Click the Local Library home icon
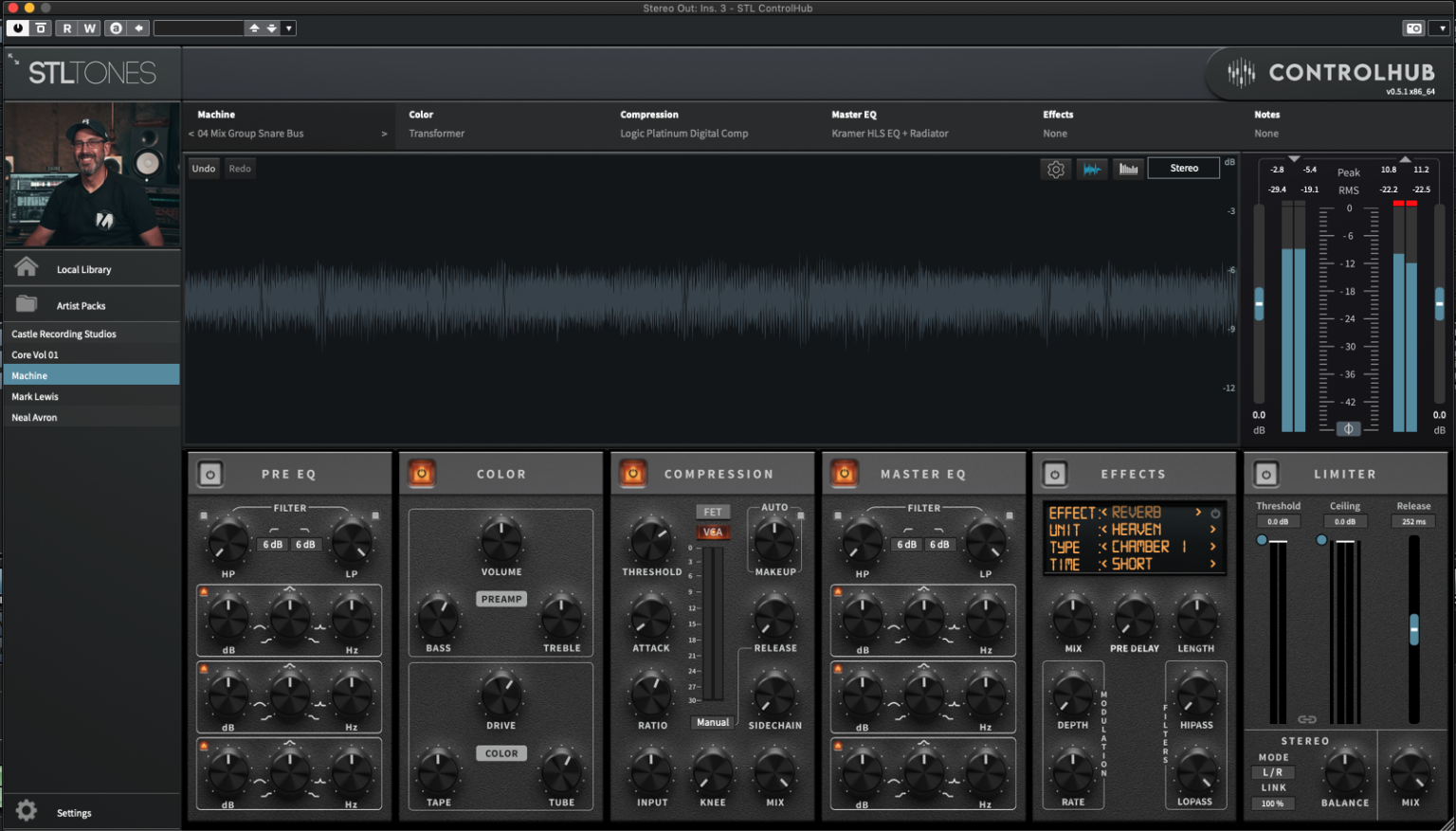The height and width of the screenshot is (831, 1456). tap(27, 268)
